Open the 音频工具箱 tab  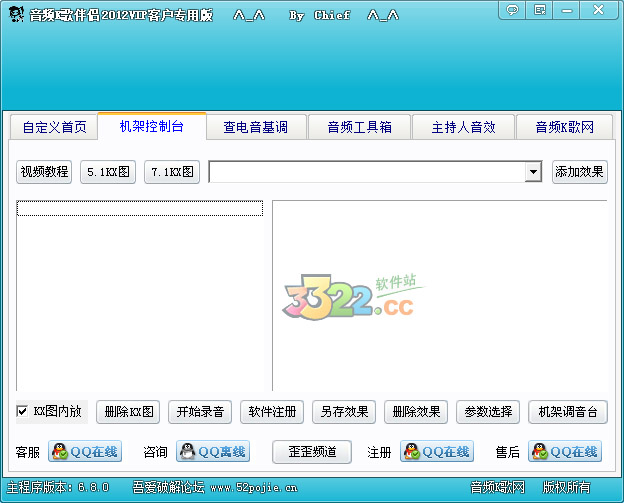click(x=359, y=127)
